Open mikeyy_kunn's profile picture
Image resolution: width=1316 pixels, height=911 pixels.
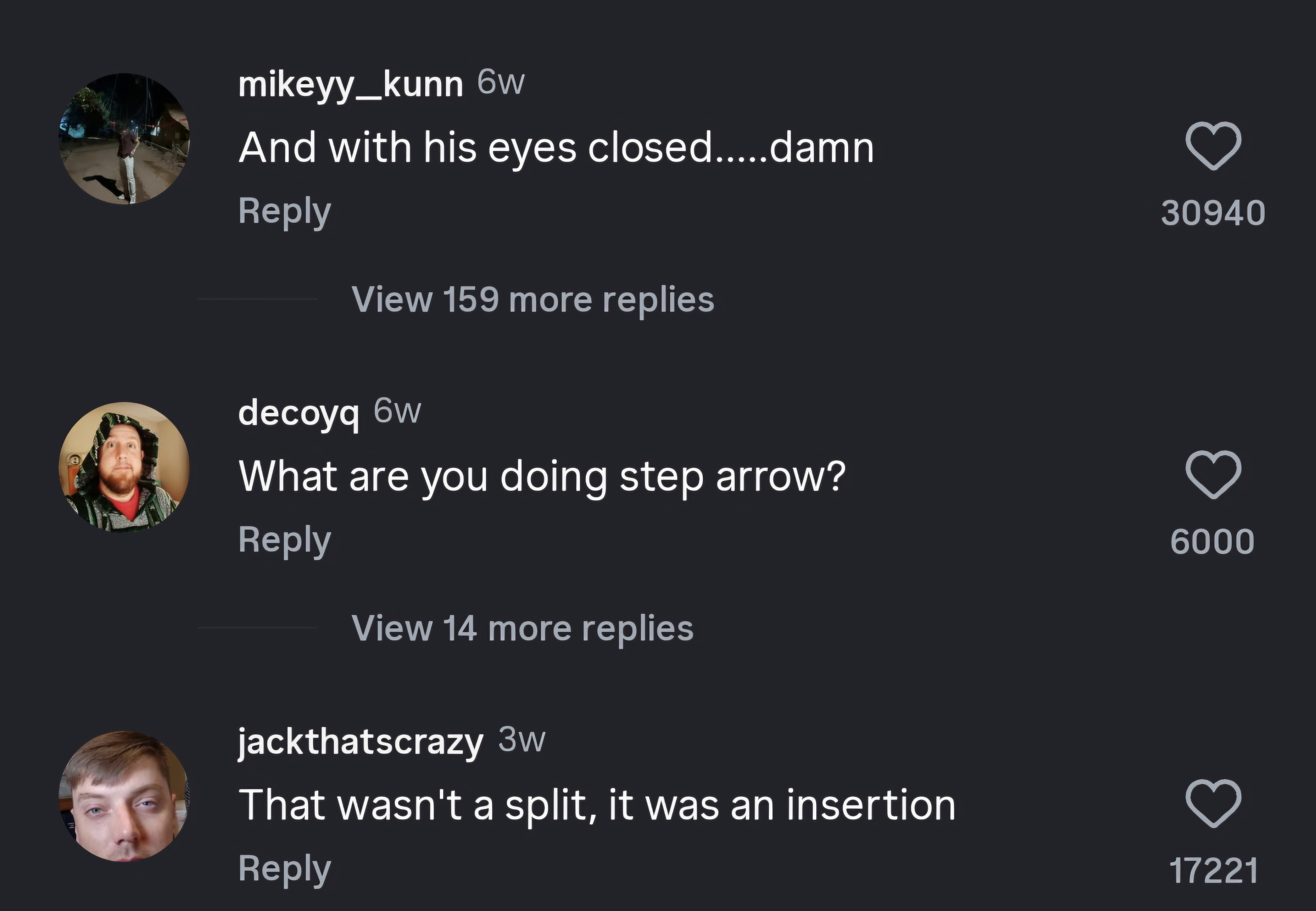[x=125, y=138]
